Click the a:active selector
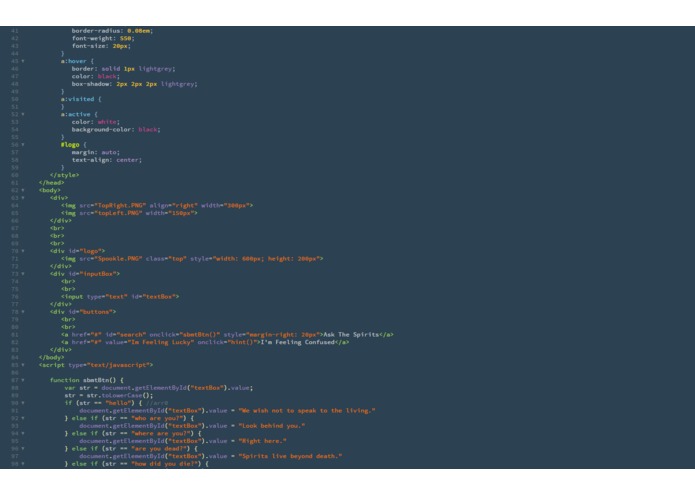The height and width of the screenshot is (494, 695). point(75,114)
